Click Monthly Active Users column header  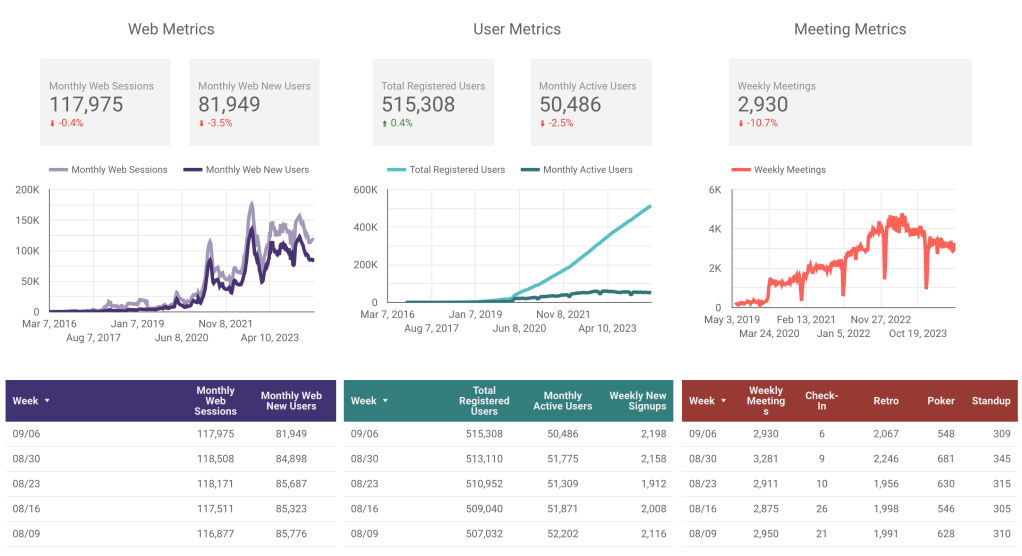pos(562,401)
